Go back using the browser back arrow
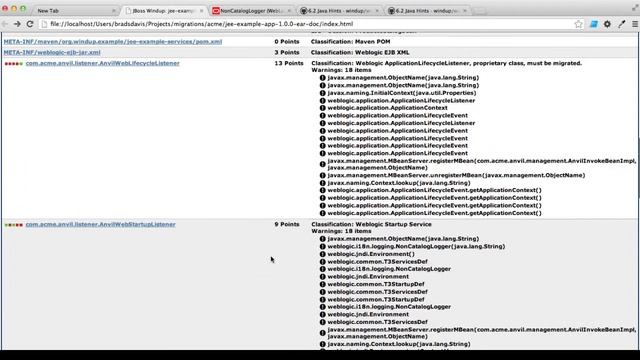640x360 pixels. pos(5,24)
